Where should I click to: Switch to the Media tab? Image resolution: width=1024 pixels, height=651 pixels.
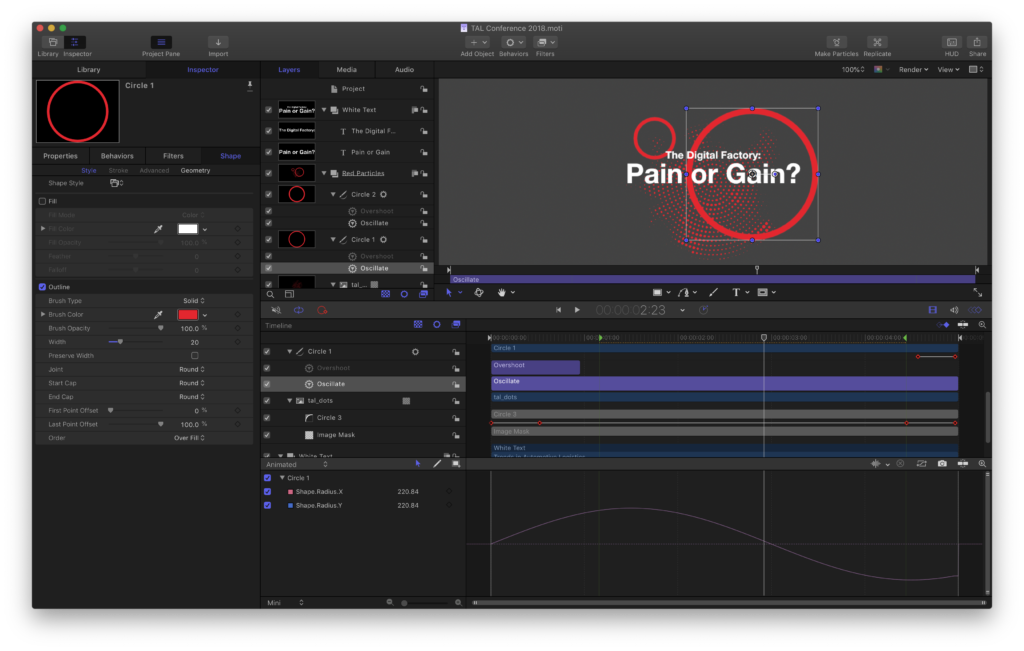pos(346,70)
